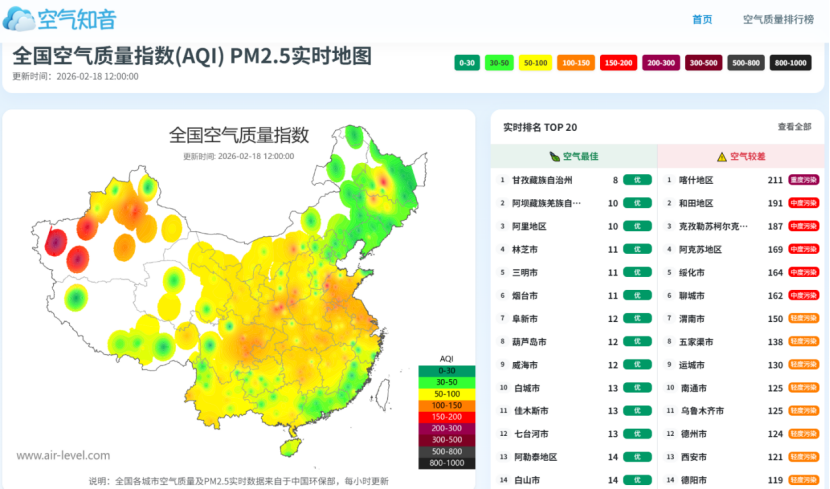The width and height of the screenshot is (830, 489).
Task: Select 佳木斯市 in the ranking list
Action: (531, 411)
